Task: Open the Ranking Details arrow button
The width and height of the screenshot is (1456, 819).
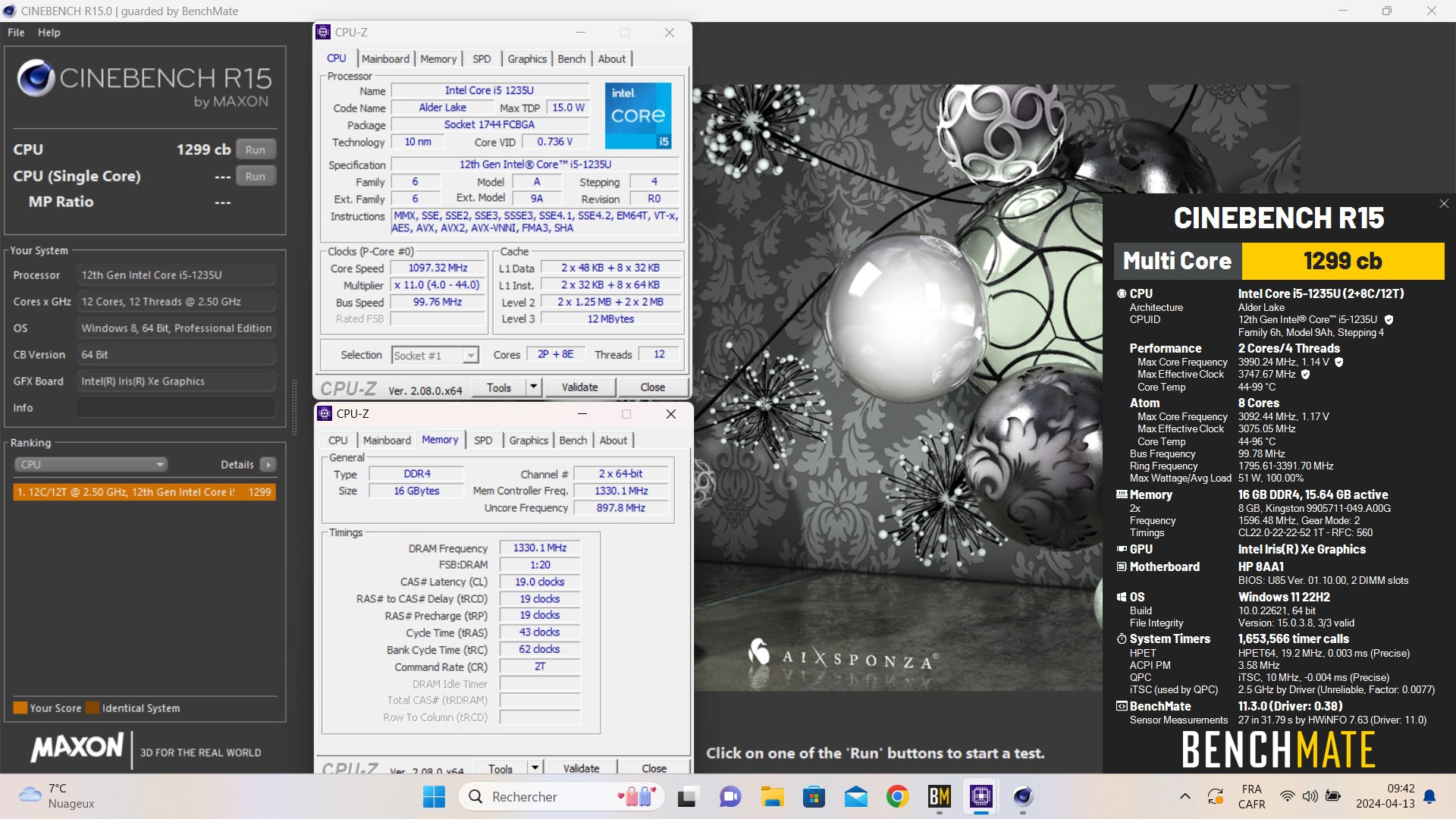Action: click(x=268, y=464)
